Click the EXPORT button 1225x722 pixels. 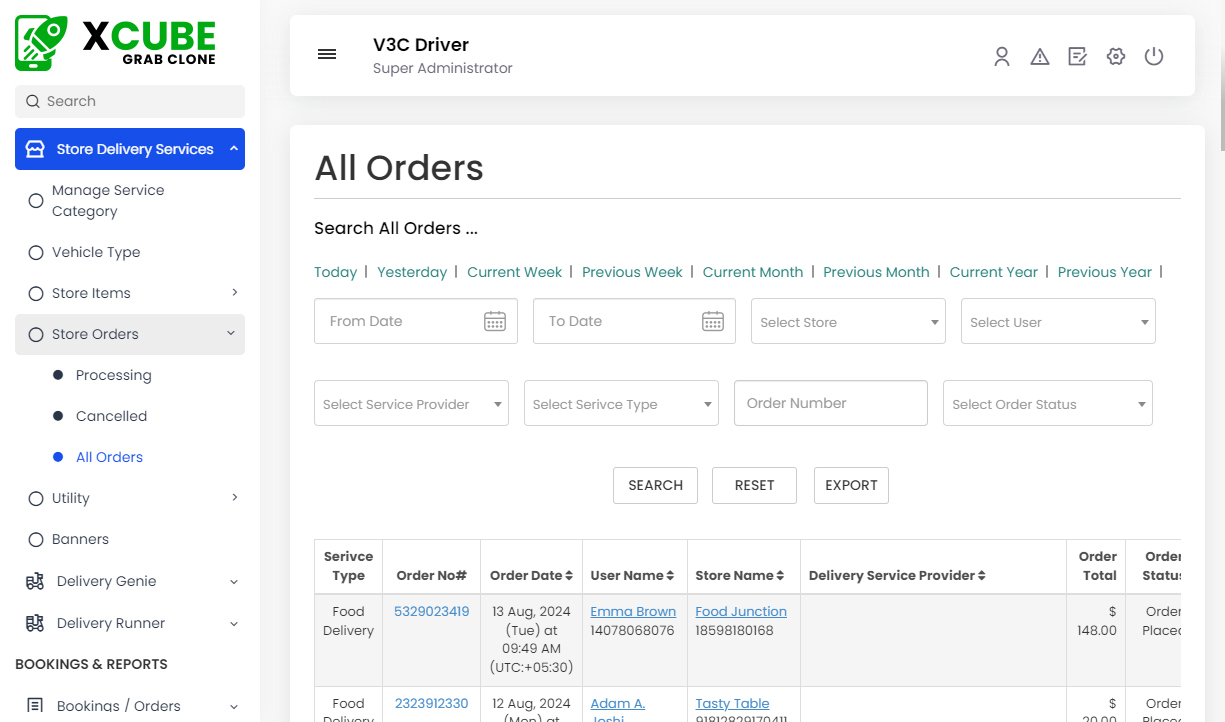pos(851,485)
